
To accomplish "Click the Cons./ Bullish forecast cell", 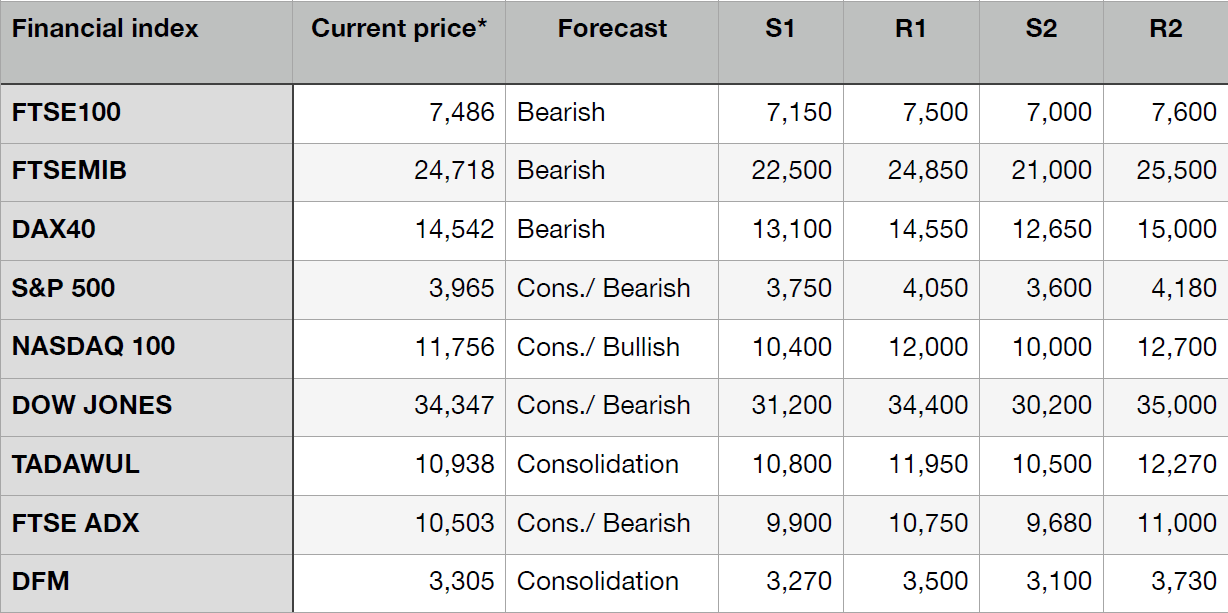I will [x=598, y=347].
